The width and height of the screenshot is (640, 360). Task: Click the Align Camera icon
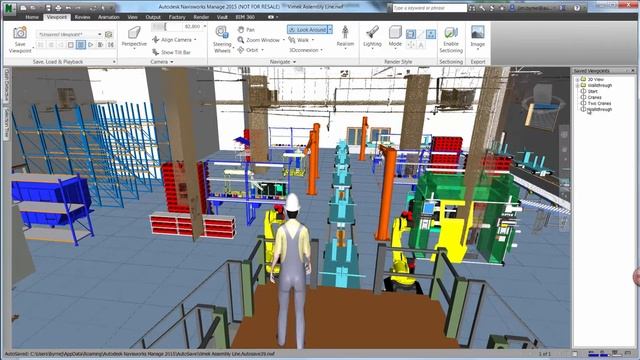click(156, 40)
